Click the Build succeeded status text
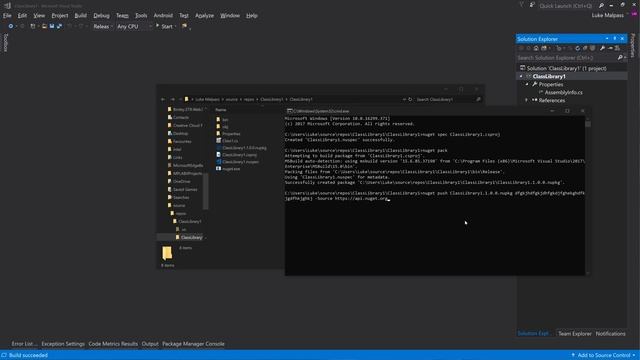640x360 pixels. coord(28,356)
